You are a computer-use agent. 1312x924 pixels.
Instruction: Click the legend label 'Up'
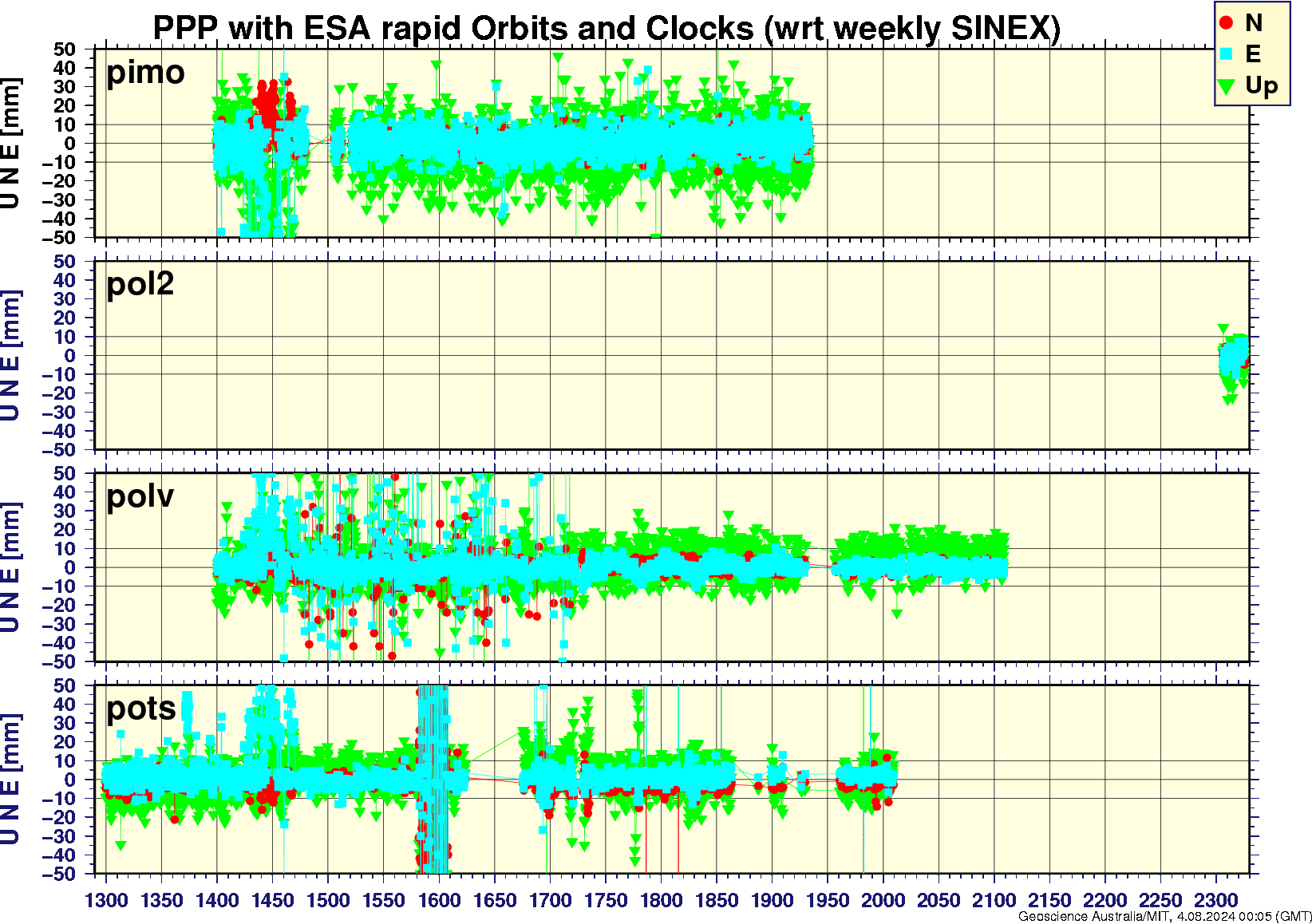(x=1262, y=85)
